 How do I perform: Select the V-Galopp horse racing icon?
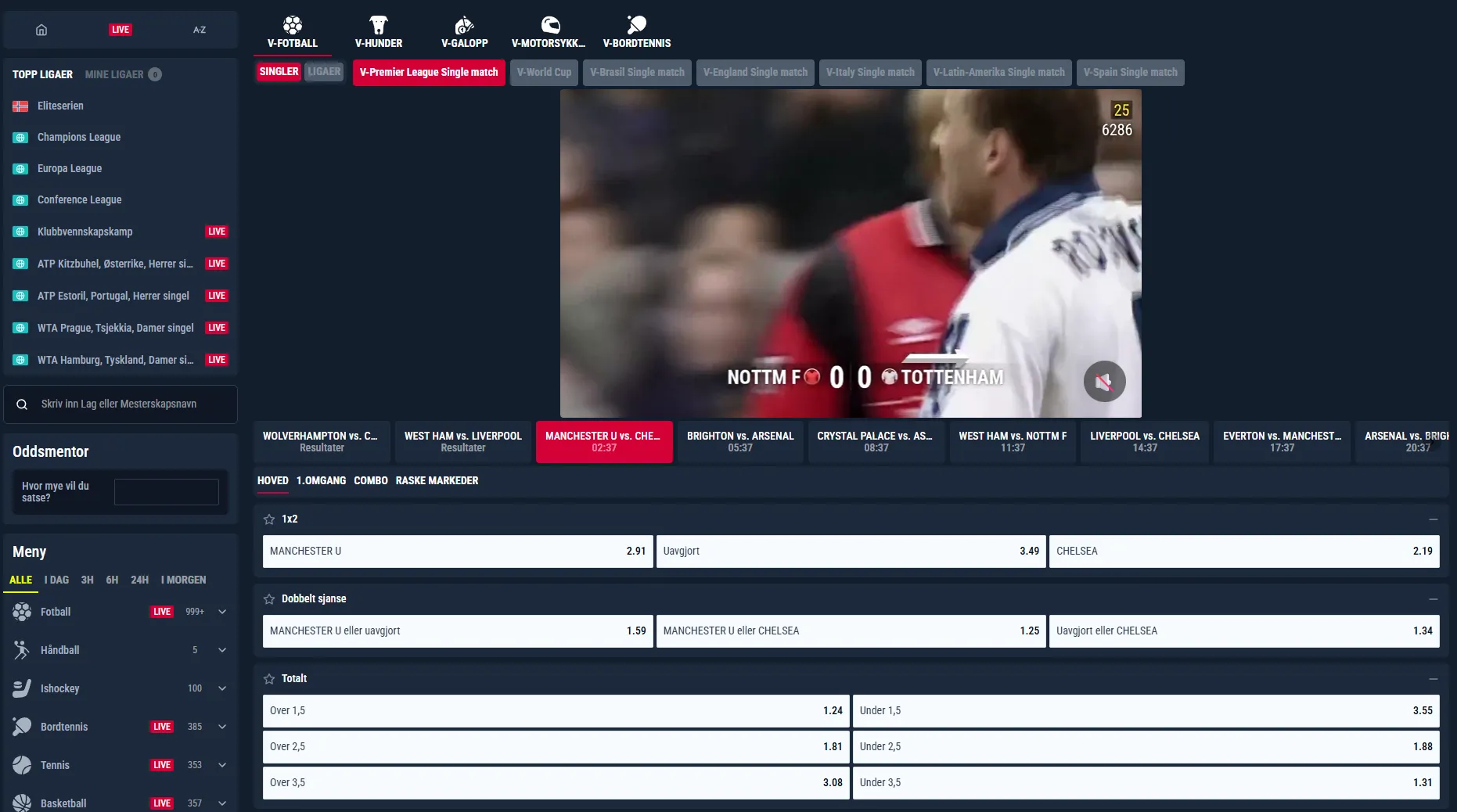tap(465, 25)
